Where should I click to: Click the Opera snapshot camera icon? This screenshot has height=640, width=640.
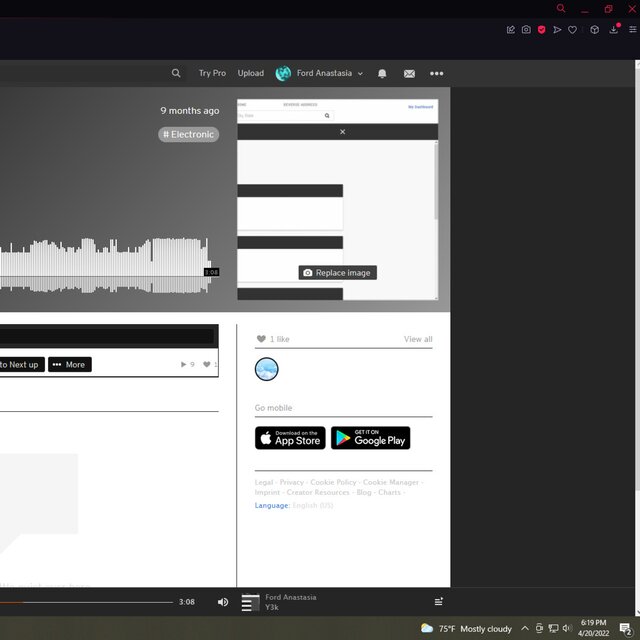(x=526, y=30)
